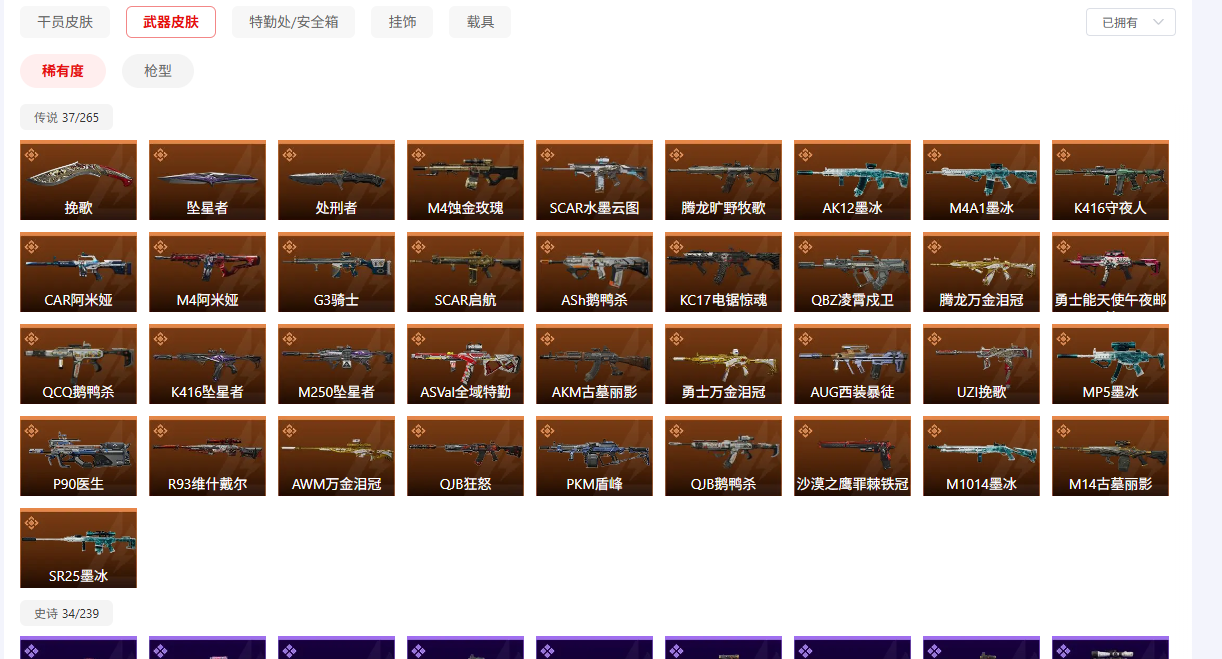The width and height of the screenshot is (1222, 659).
Task: Select the KC17电锯惊魂 skin card
Action: 723,272
